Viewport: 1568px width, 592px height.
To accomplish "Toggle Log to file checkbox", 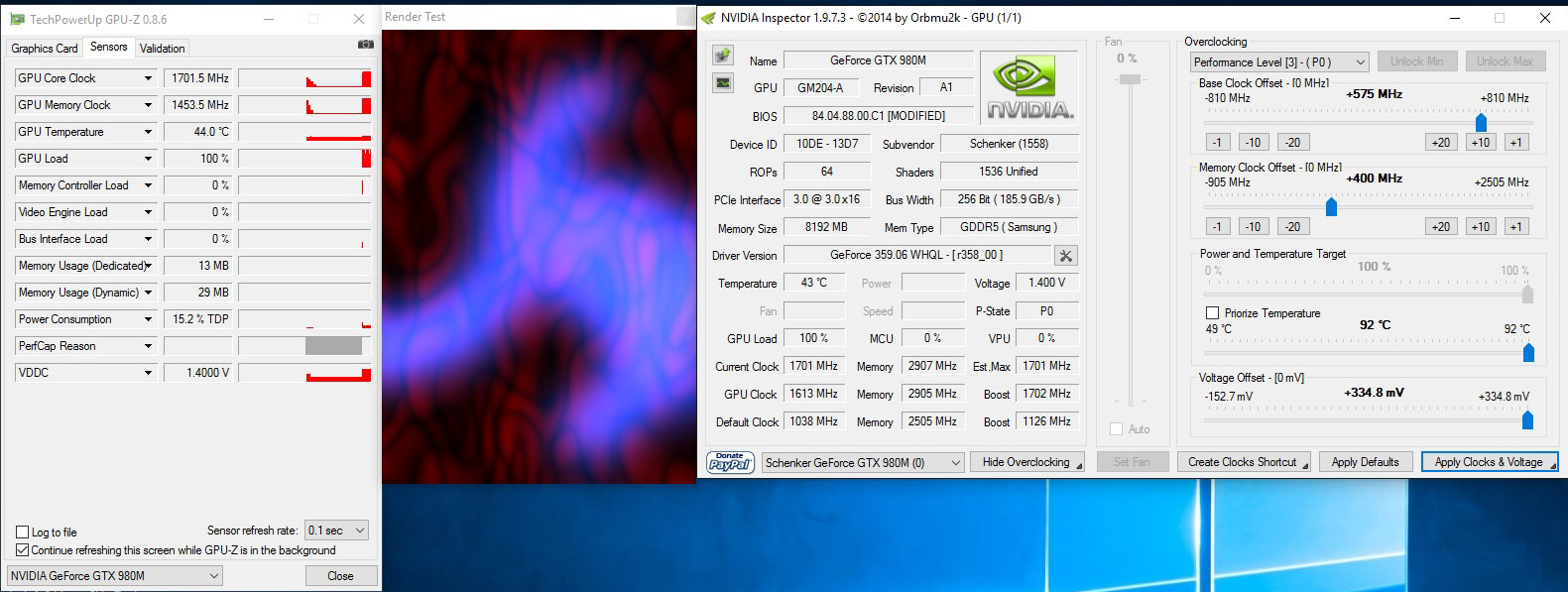I will point(23,533).
